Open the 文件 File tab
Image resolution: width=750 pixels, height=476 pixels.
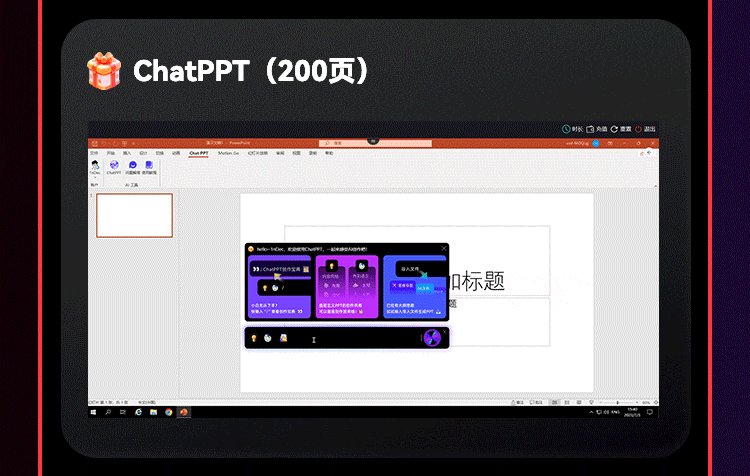pyautogui.click(x=94, y=153)
